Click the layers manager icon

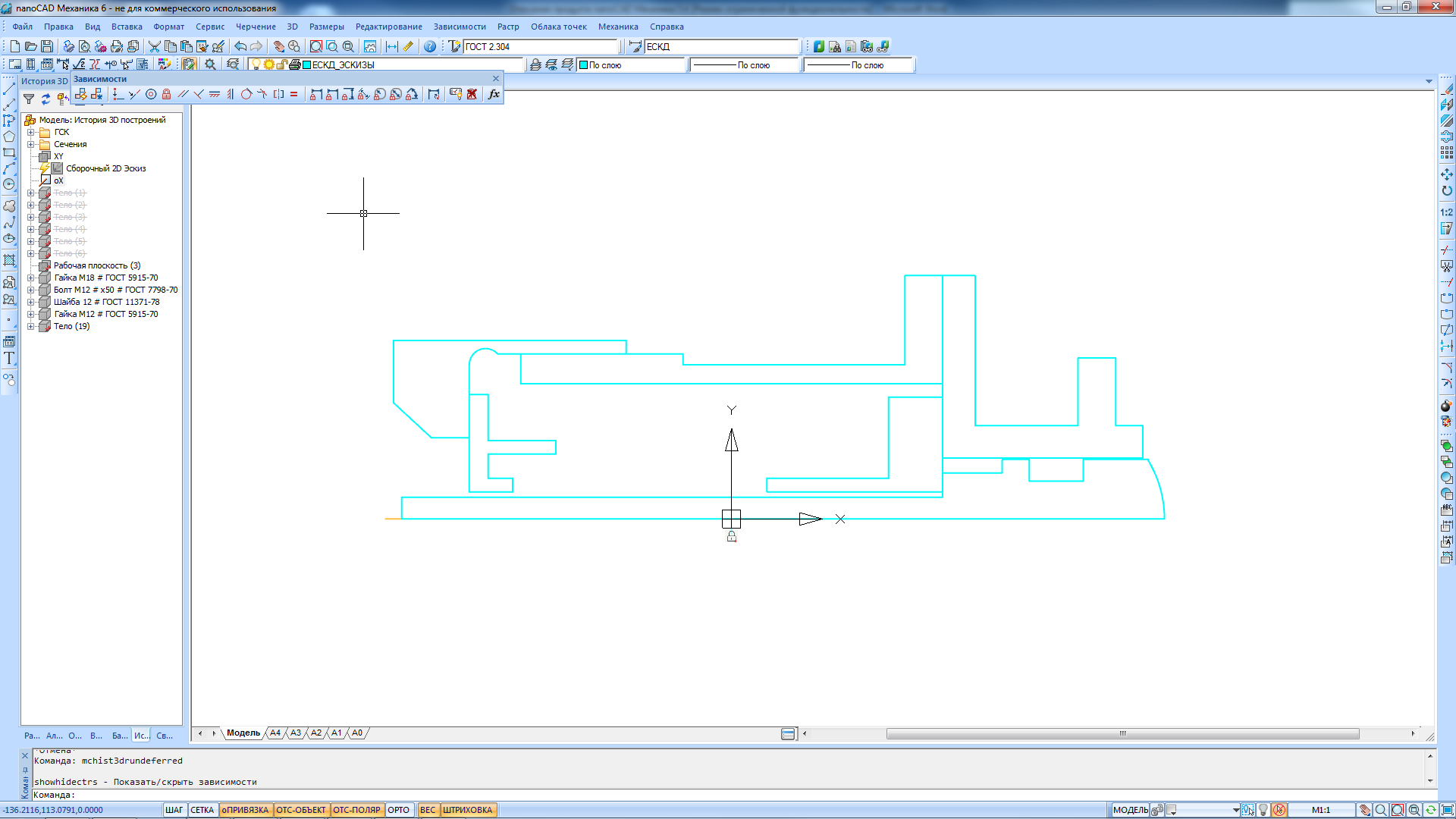point(535,64)
